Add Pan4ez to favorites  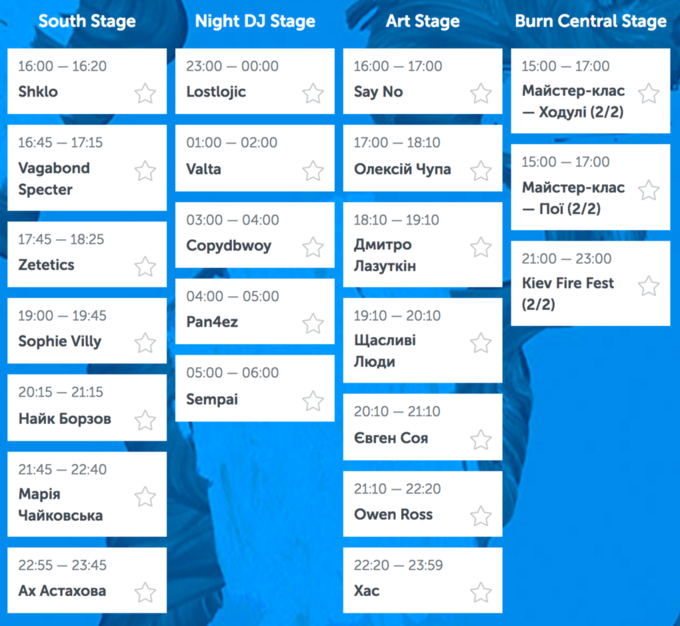(313, 324)
